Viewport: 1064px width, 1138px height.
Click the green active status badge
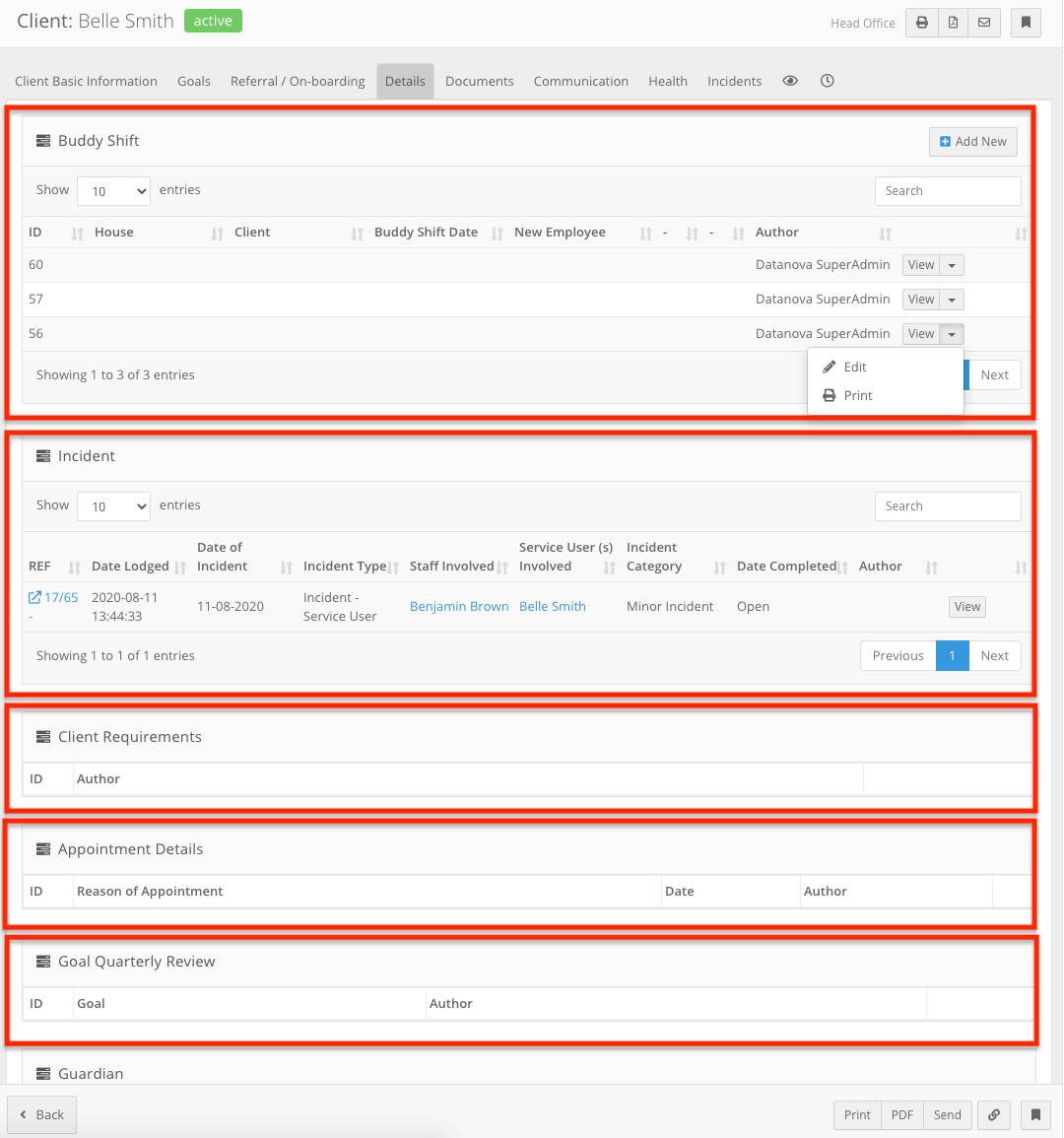[213, 21]
